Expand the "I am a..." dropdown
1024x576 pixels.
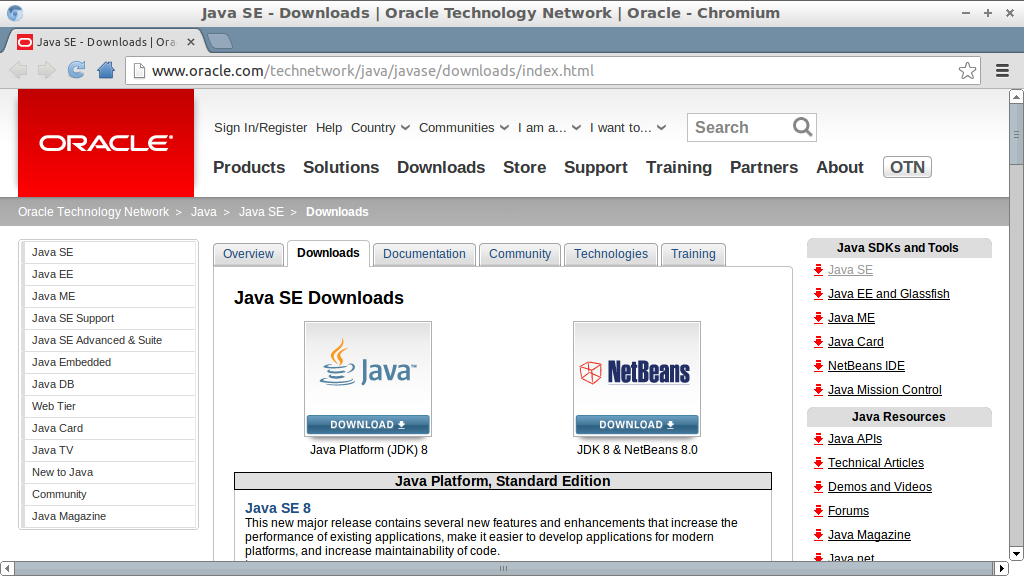click(x=549, y=128)
